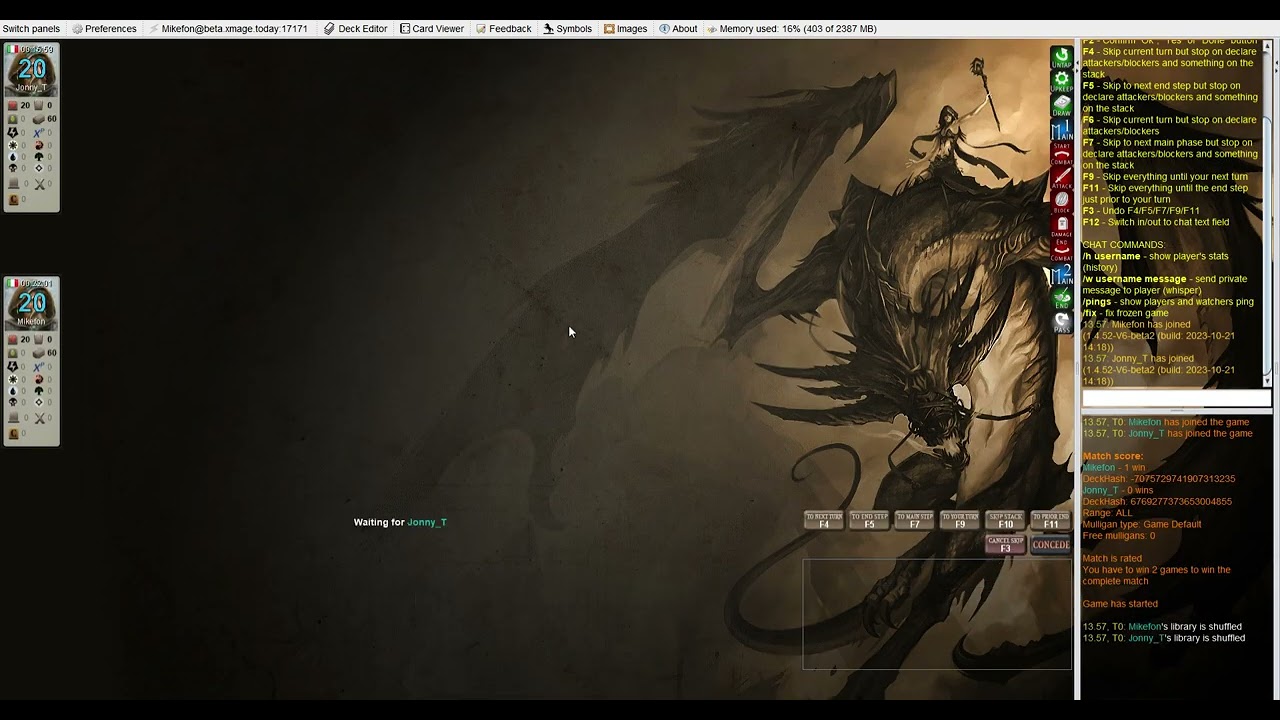Click the Cancel Skip F3 button
Image resolution: width=1280 pixels, height=720 pixels.
(1005, 544)
